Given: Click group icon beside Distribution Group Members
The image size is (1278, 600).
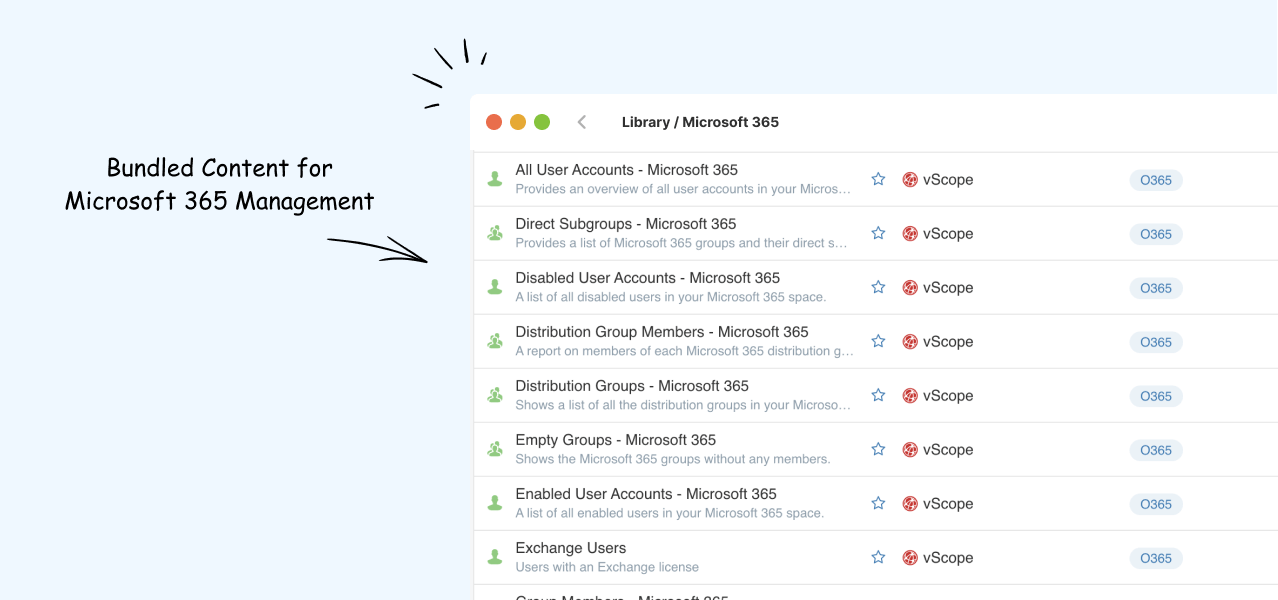Looking at the screenshot, I should (x=494, y=341).
